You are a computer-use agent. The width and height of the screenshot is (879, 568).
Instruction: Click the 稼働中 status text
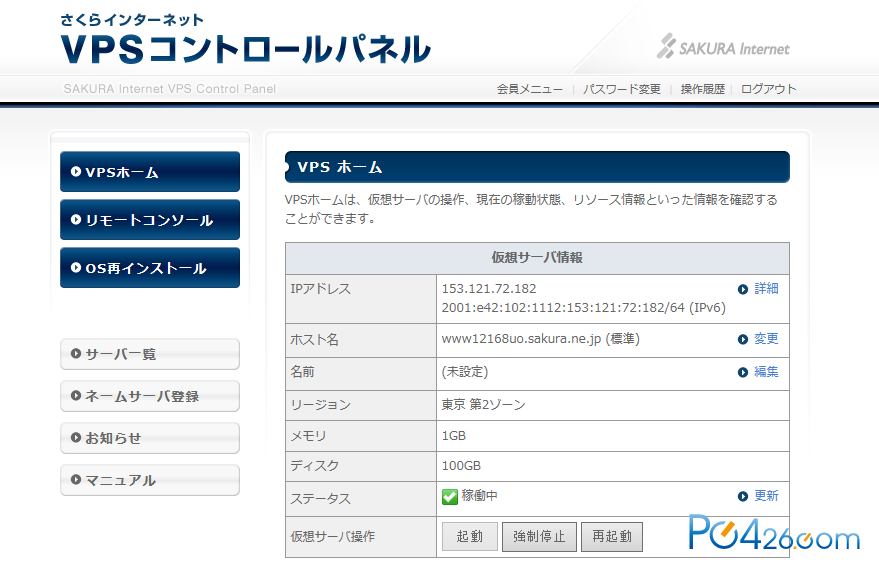point(479,496)
